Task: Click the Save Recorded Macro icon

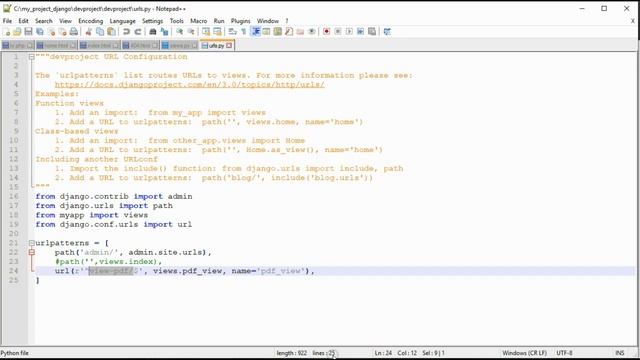Action: pos(372,32)
